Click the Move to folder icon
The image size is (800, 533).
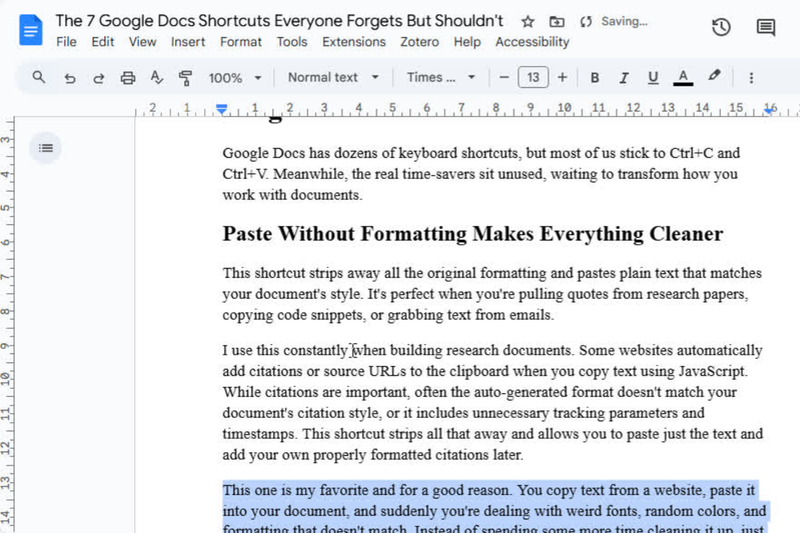557,21
